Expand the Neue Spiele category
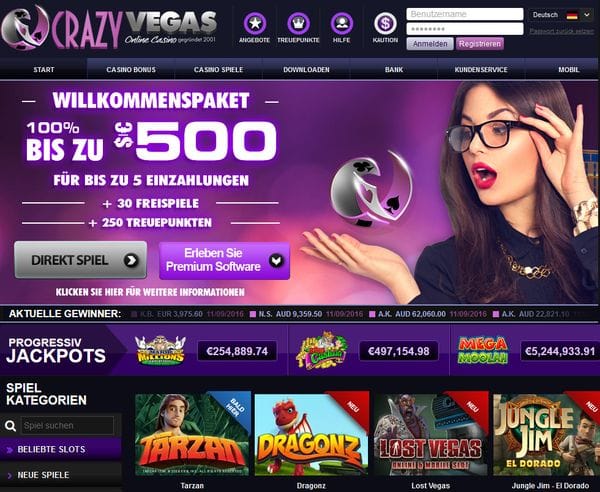 [x=61, y=475]
